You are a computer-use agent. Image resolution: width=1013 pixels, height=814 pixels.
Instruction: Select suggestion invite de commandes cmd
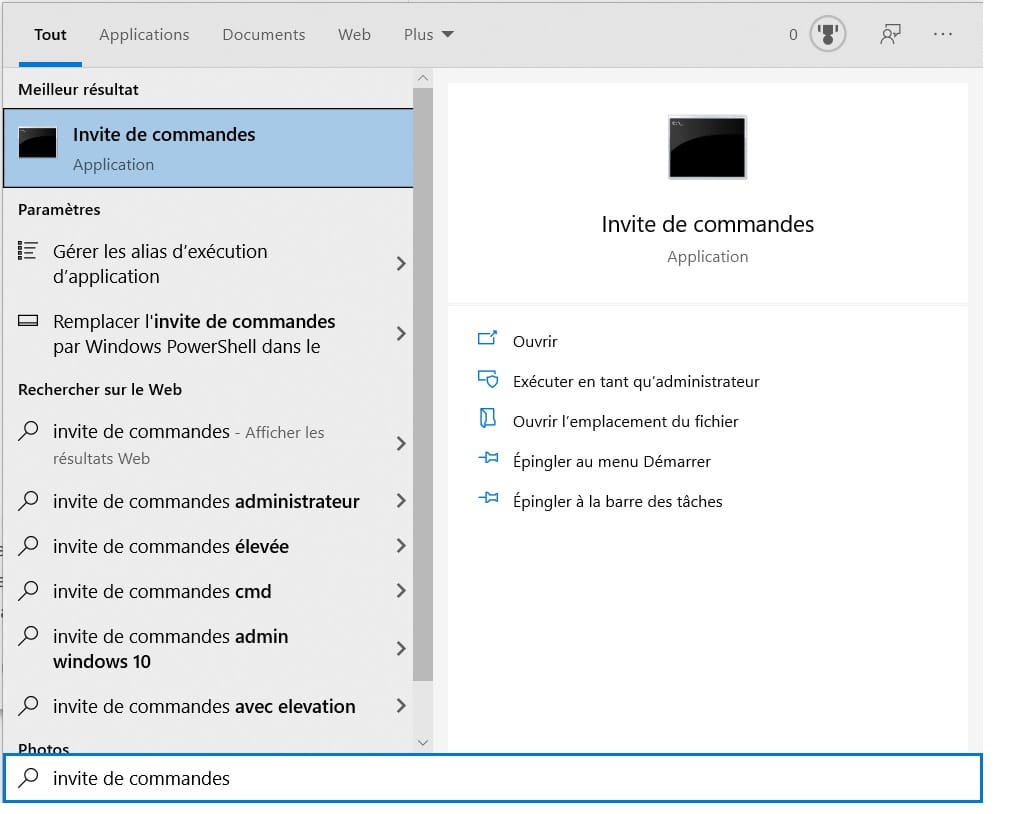pos(208,591)
